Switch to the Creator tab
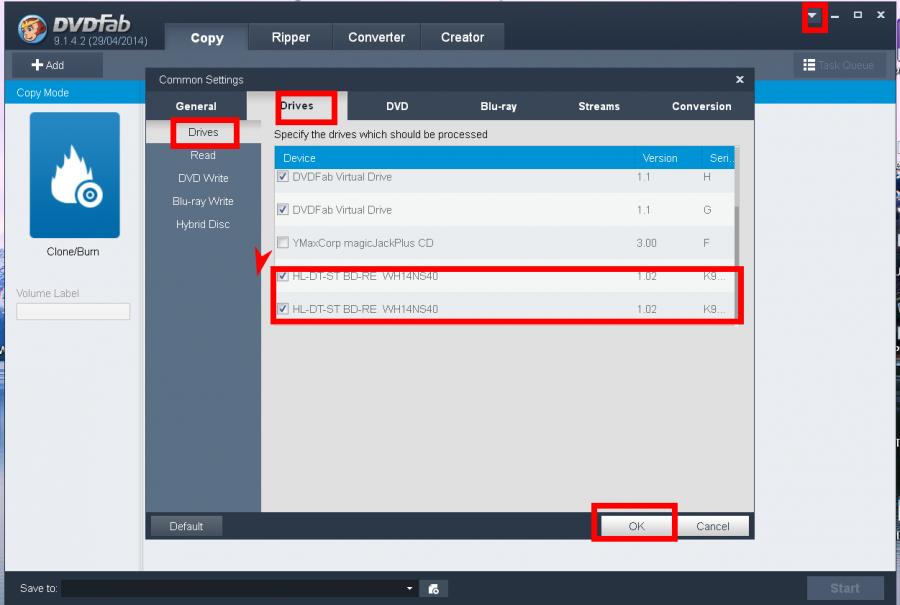This screenshot has width=900, height=605. click(462, 37)
